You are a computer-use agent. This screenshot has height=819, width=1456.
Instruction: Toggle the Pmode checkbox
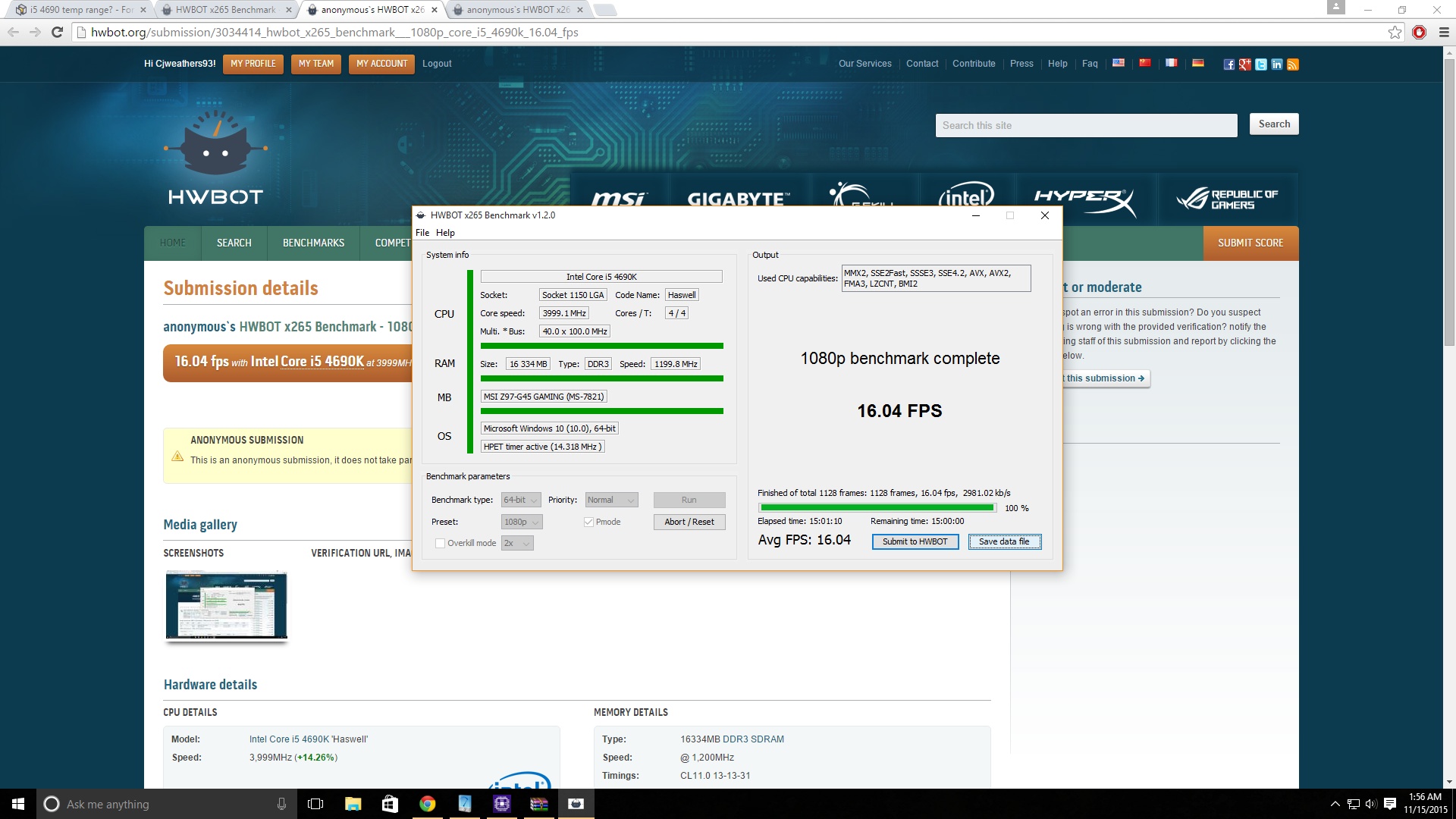588,522
